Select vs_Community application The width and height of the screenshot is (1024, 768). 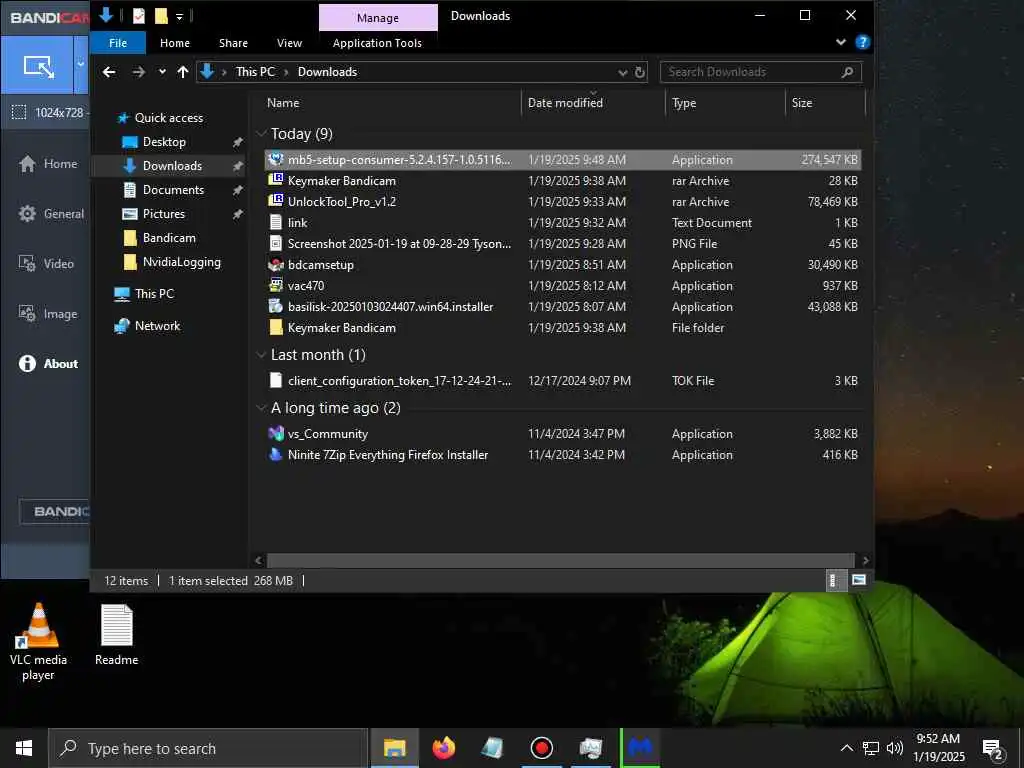click(562, 434)
